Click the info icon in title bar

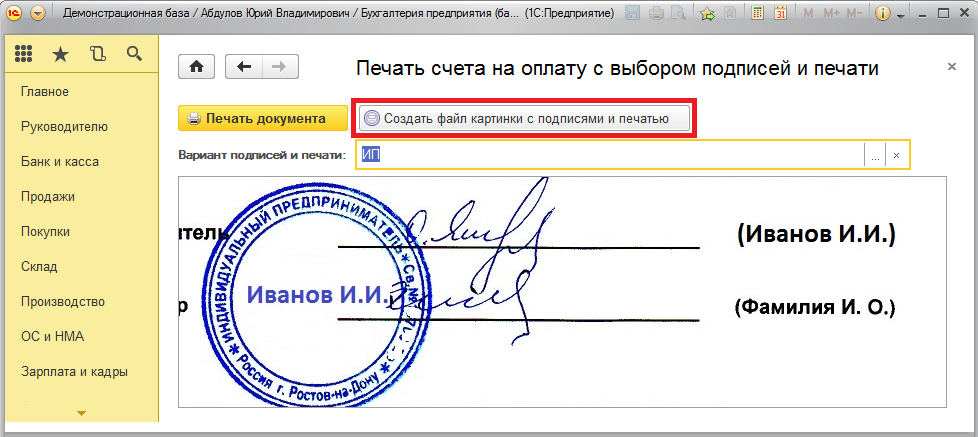click(883, 14)
